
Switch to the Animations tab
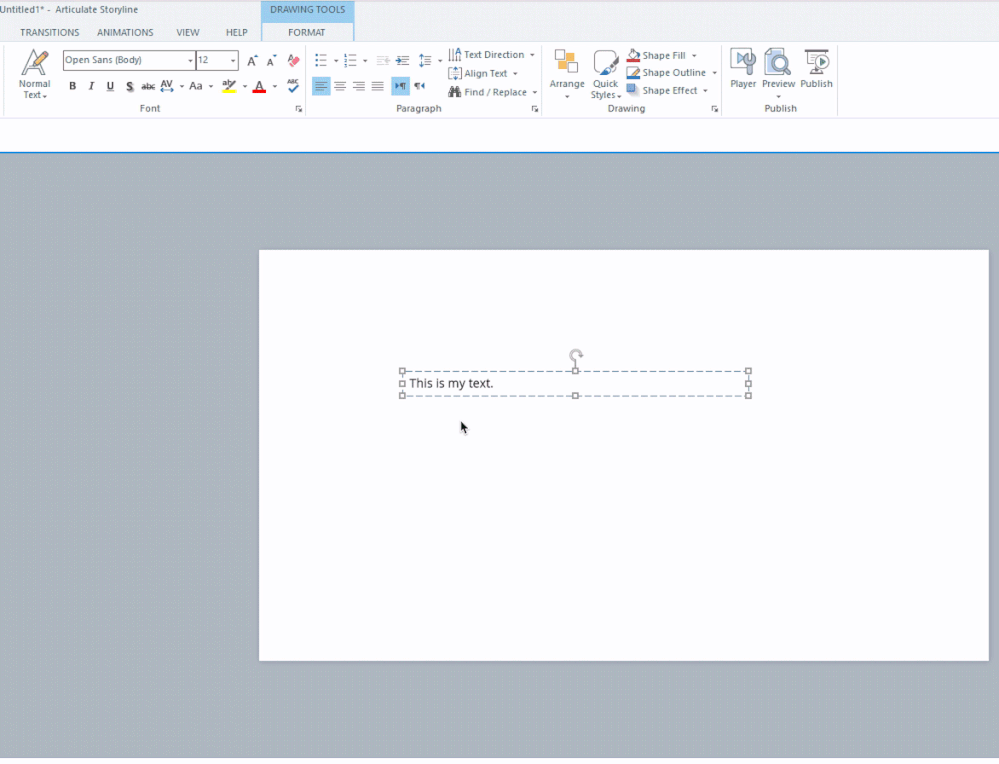coord(125,32)
